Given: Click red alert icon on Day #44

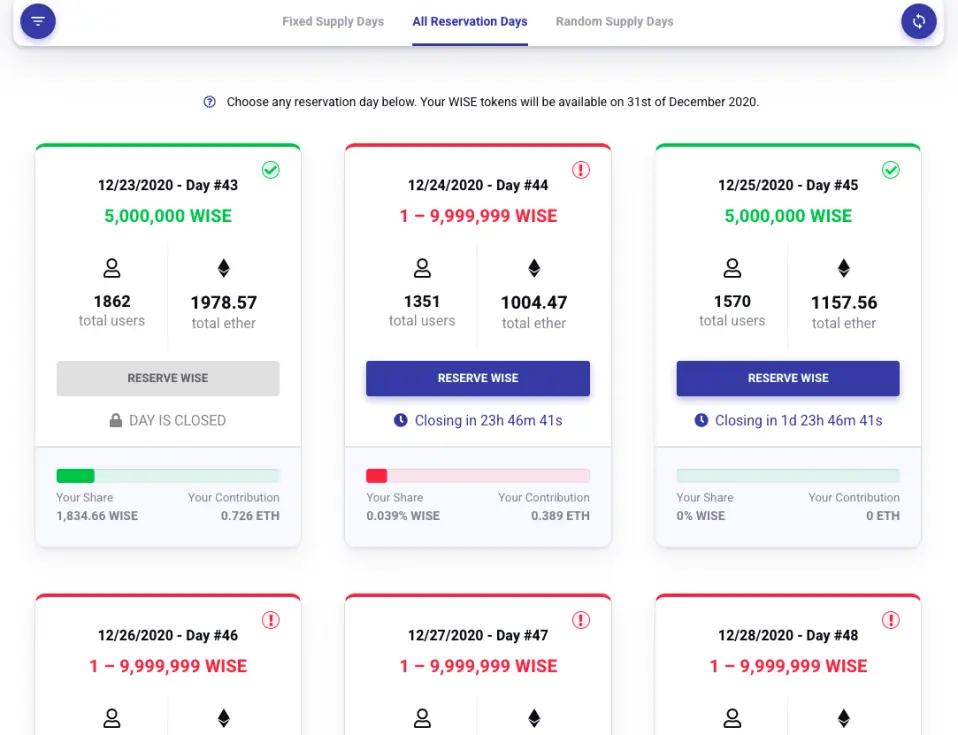Looking at the screenshot, I should pyautogui.click(x=580, y=170).
